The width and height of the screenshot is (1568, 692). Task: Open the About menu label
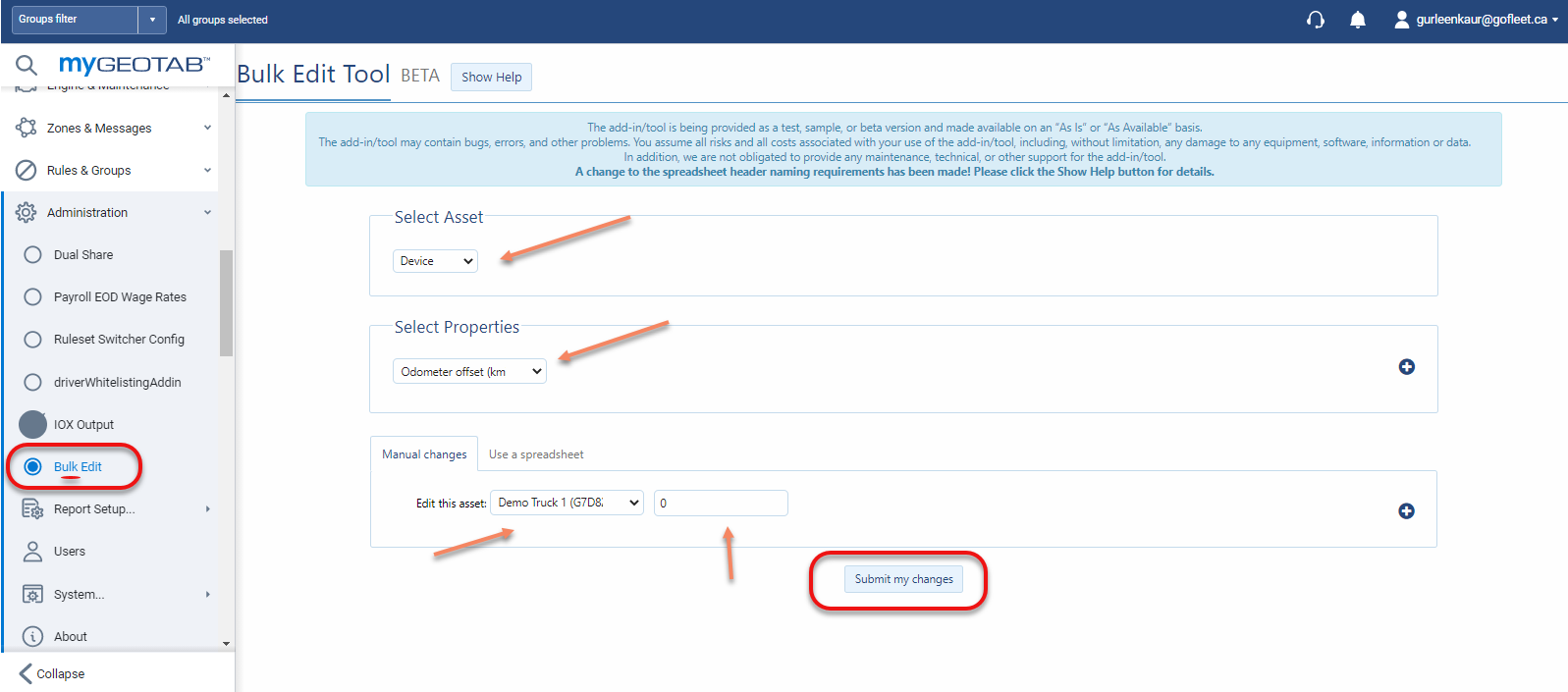pos(71,636)
